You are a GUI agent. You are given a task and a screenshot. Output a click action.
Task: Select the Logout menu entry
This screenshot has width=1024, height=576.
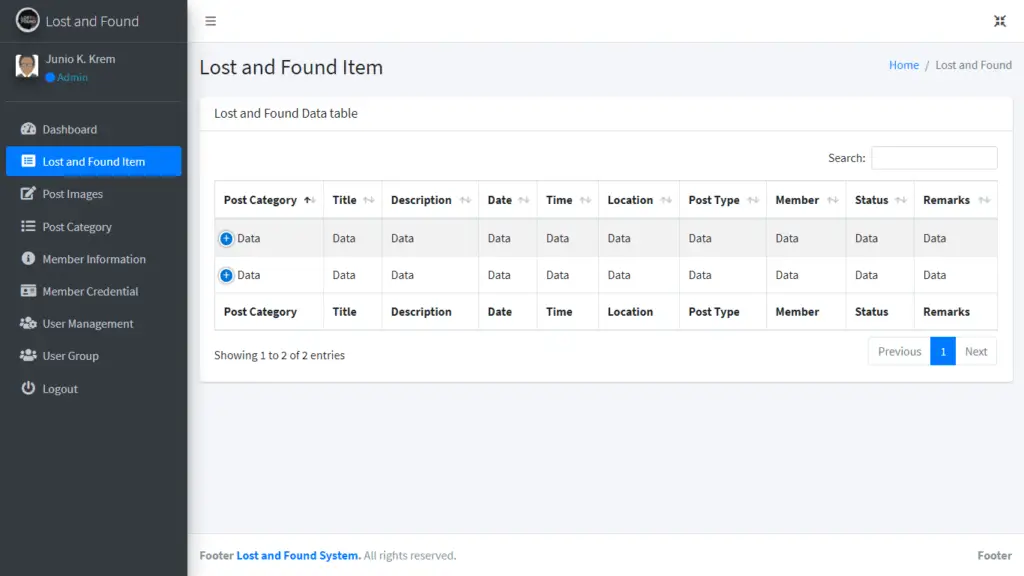click(93, 389)
